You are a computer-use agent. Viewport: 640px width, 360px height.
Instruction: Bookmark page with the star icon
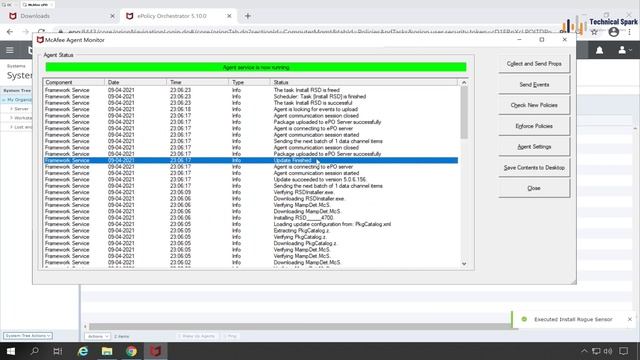[x=595, y=32]
